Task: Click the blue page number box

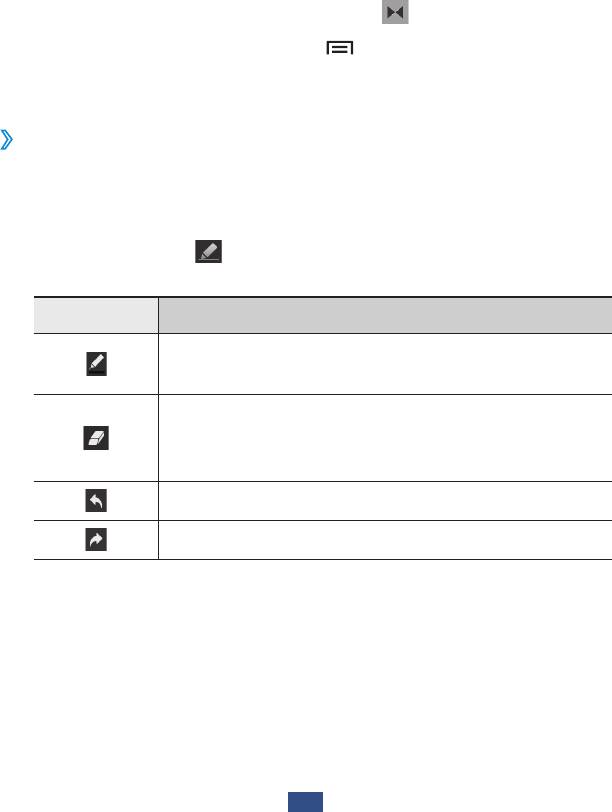Action: click(306, 801)
